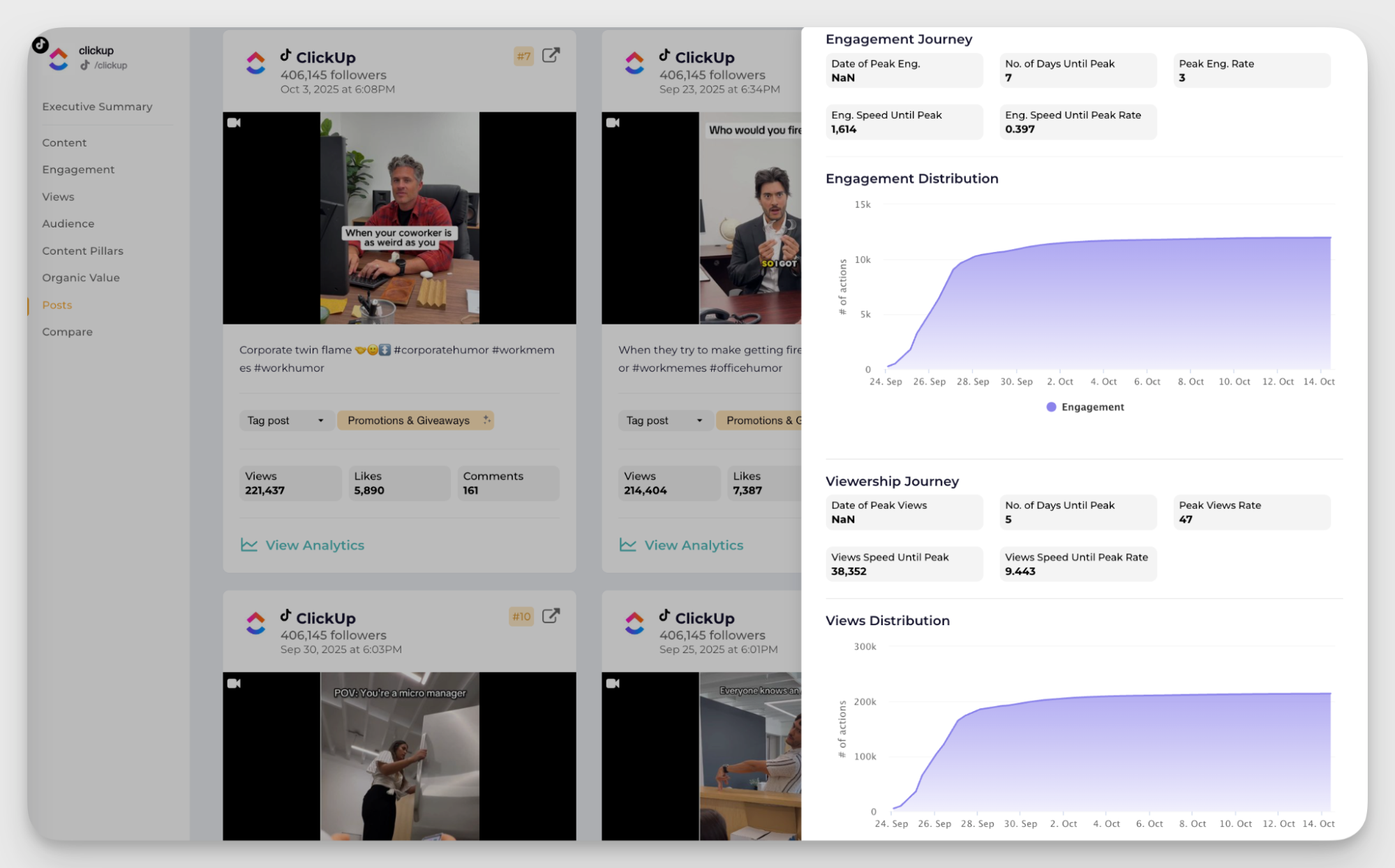Switch to the Engagement section in the sidebar
This screenshot has height=868, width=1395.
coord(77,169)
